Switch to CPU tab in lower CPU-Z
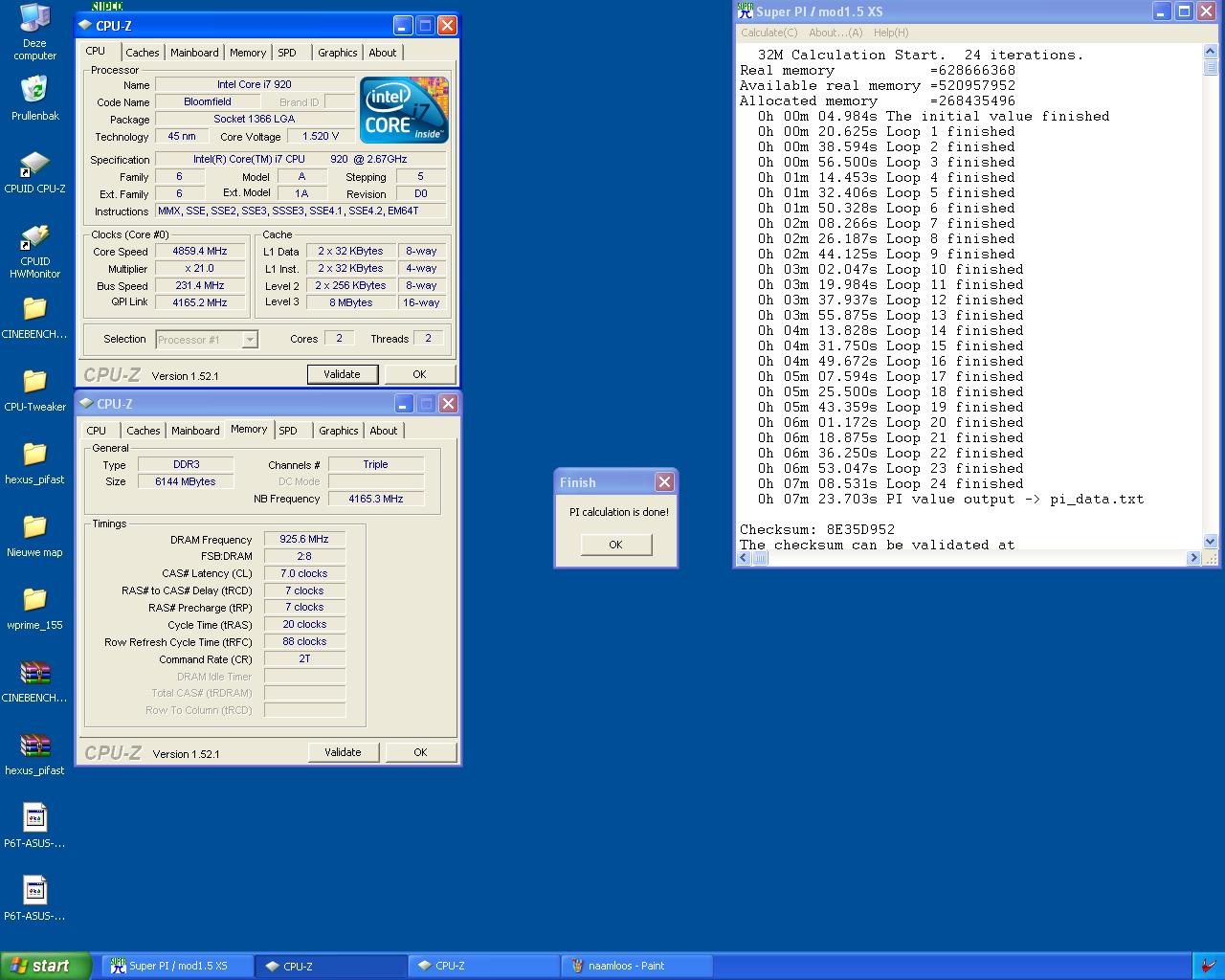 coord(97,431)
